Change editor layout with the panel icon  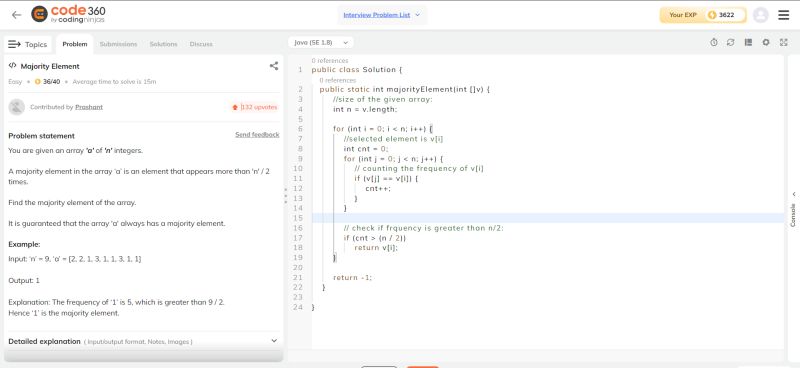[x=748, y=42]
